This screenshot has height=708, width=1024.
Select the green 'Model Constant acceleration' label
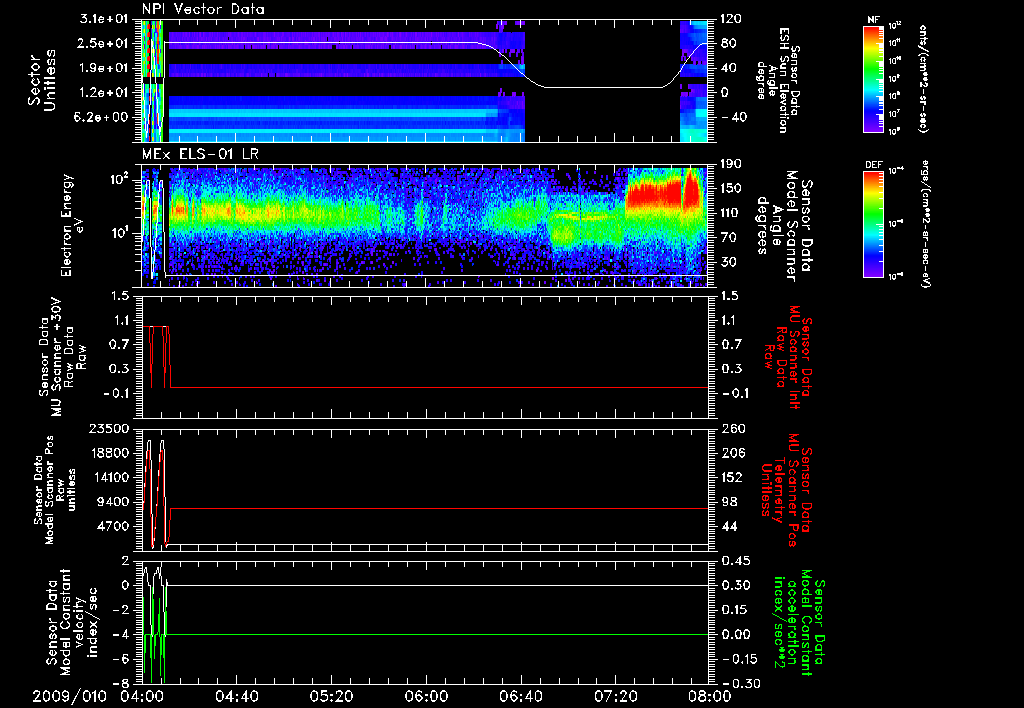click(799, 622)
